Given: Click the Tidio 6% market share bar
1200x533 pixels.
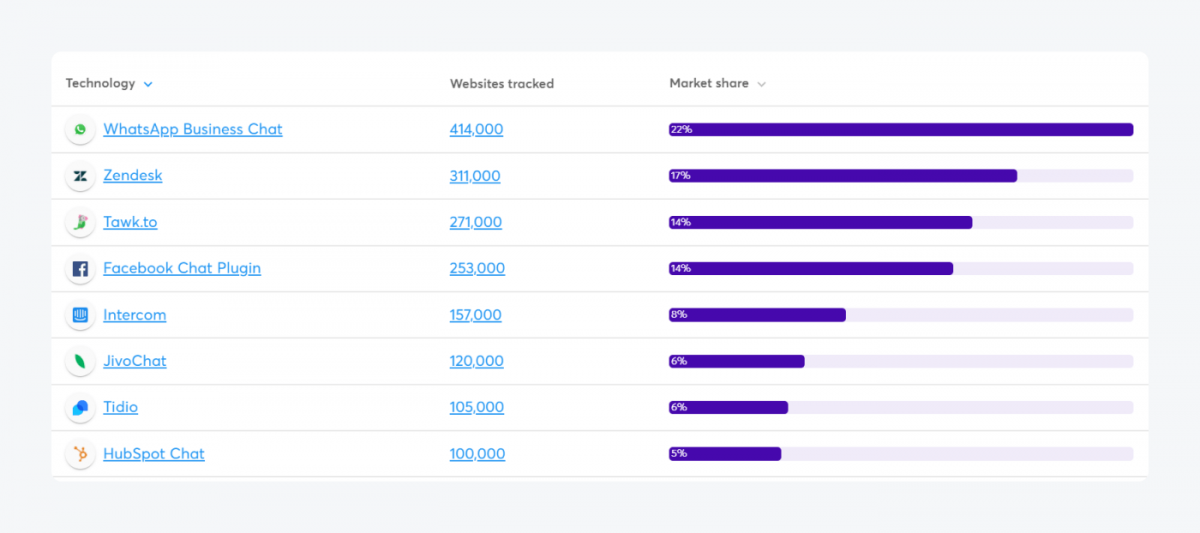Looking at the screenshot, I should pyautogui.click(x=729, y=407).
